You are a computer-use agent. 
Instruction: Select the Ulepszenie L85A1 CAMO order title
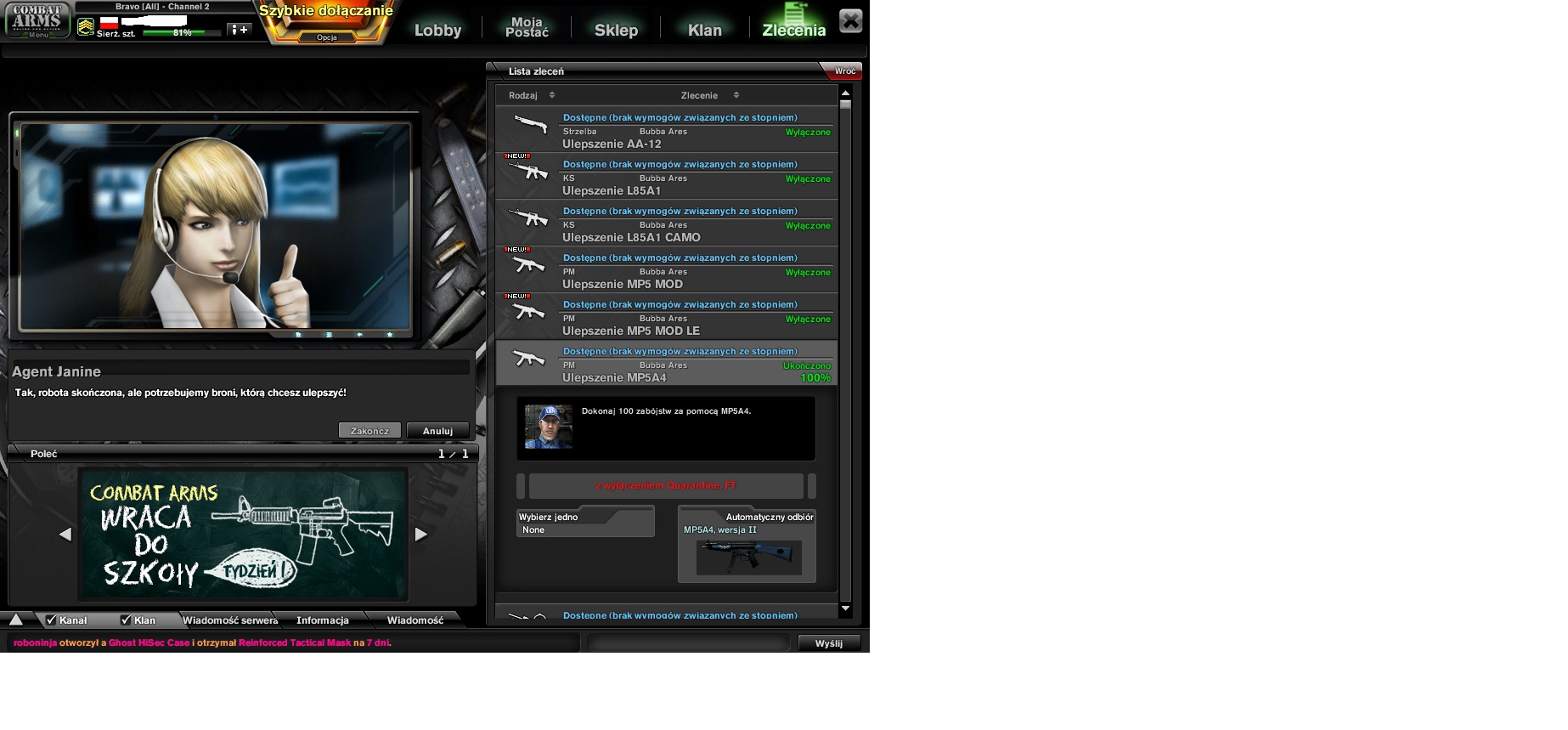tap(631, 238)
